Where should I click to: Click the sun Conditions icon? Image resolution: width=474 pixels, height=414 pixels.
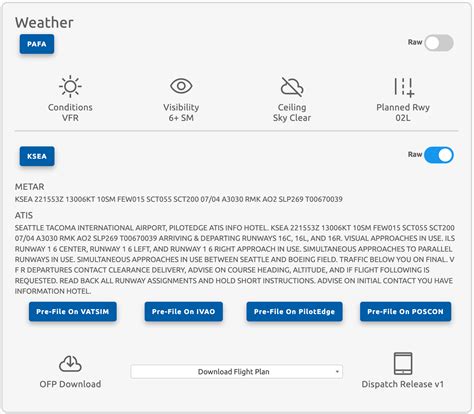[70, 87]
